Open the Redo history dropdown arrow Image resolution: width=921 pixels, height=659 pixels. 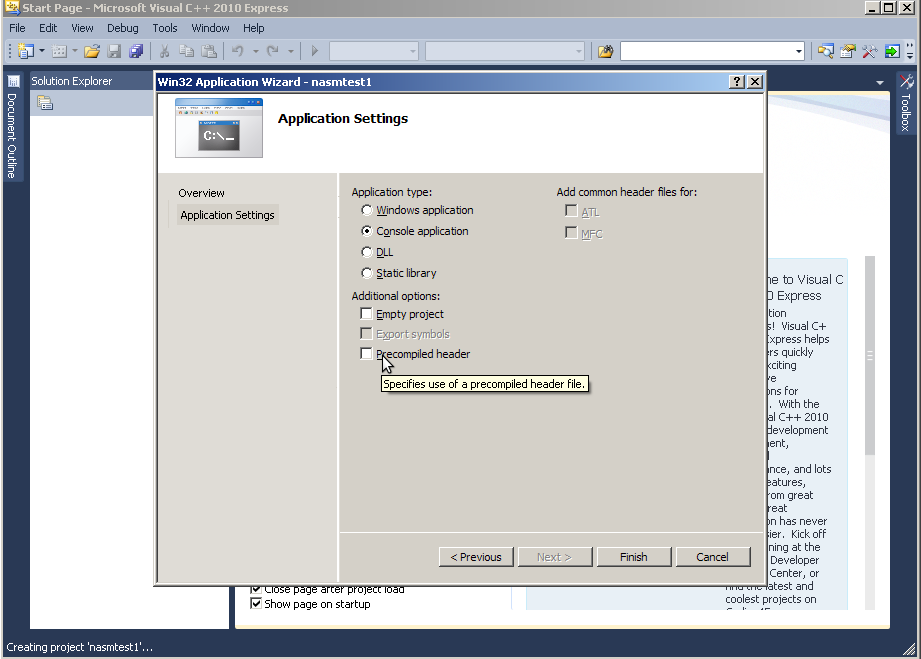[291, 51]
